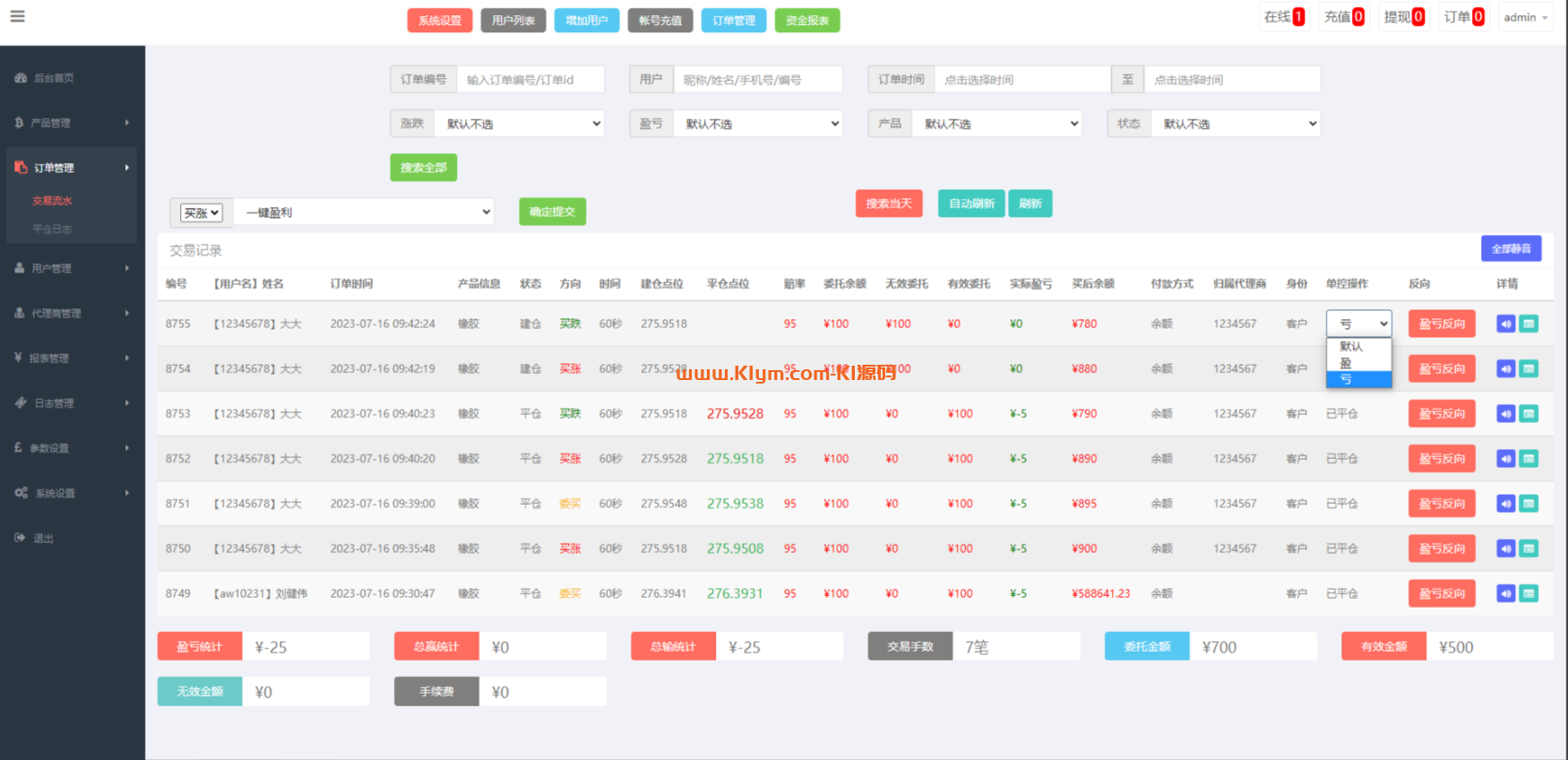Mute all with the 全部静音 button
The width and height of the screenshot is (1568, 760).
point(1511,248)
